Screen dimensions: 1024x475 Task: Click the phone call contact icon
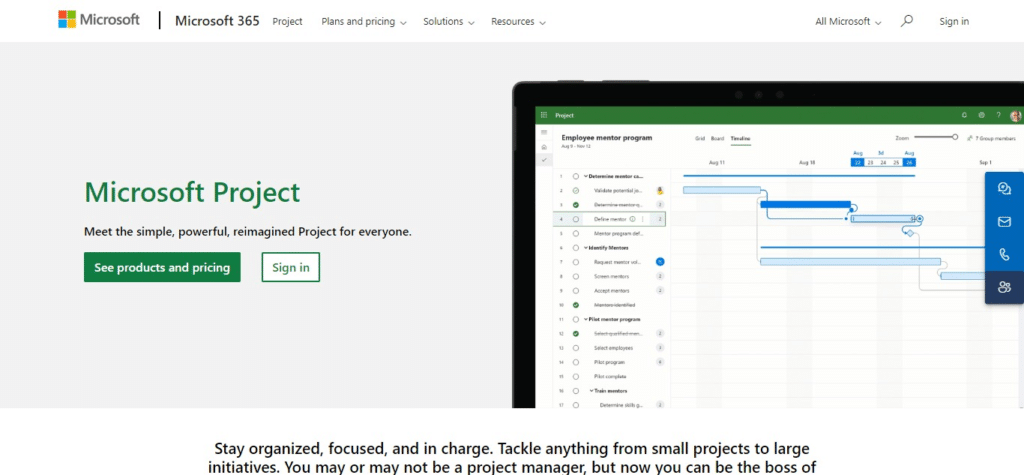pos(1004,255)
